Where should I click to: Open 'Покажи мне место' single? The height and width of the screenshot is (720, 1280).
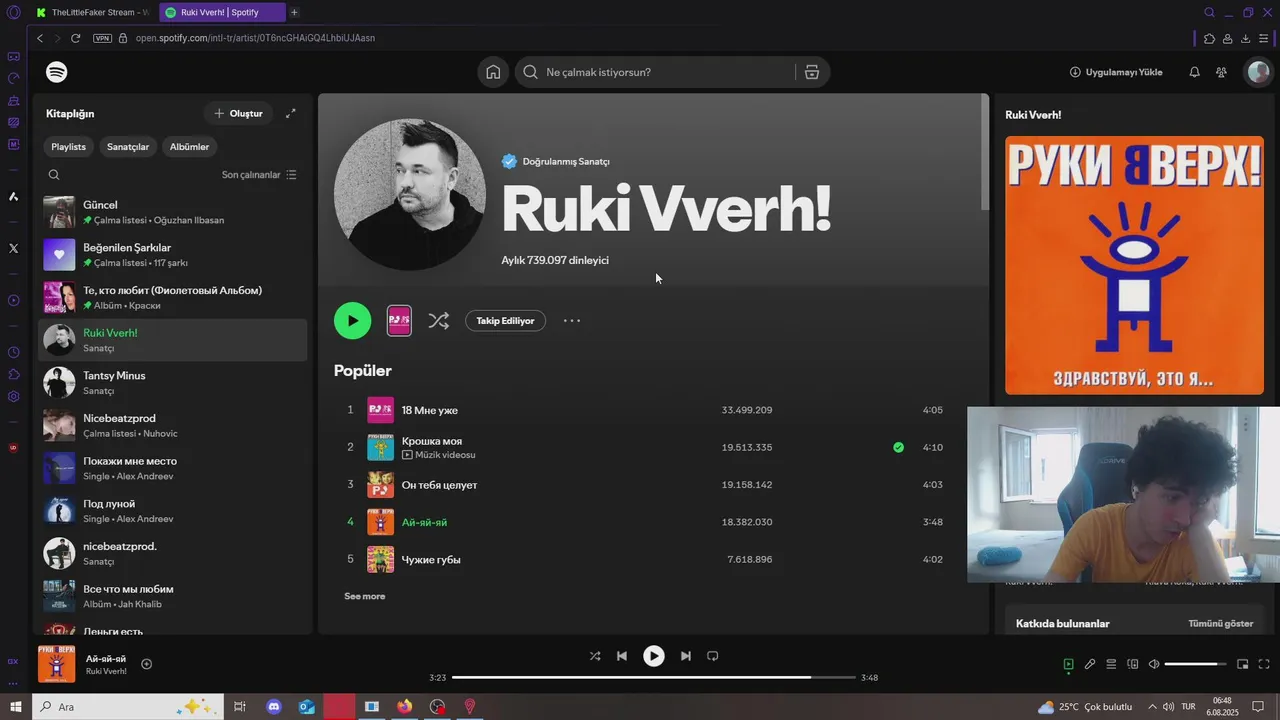172,469
